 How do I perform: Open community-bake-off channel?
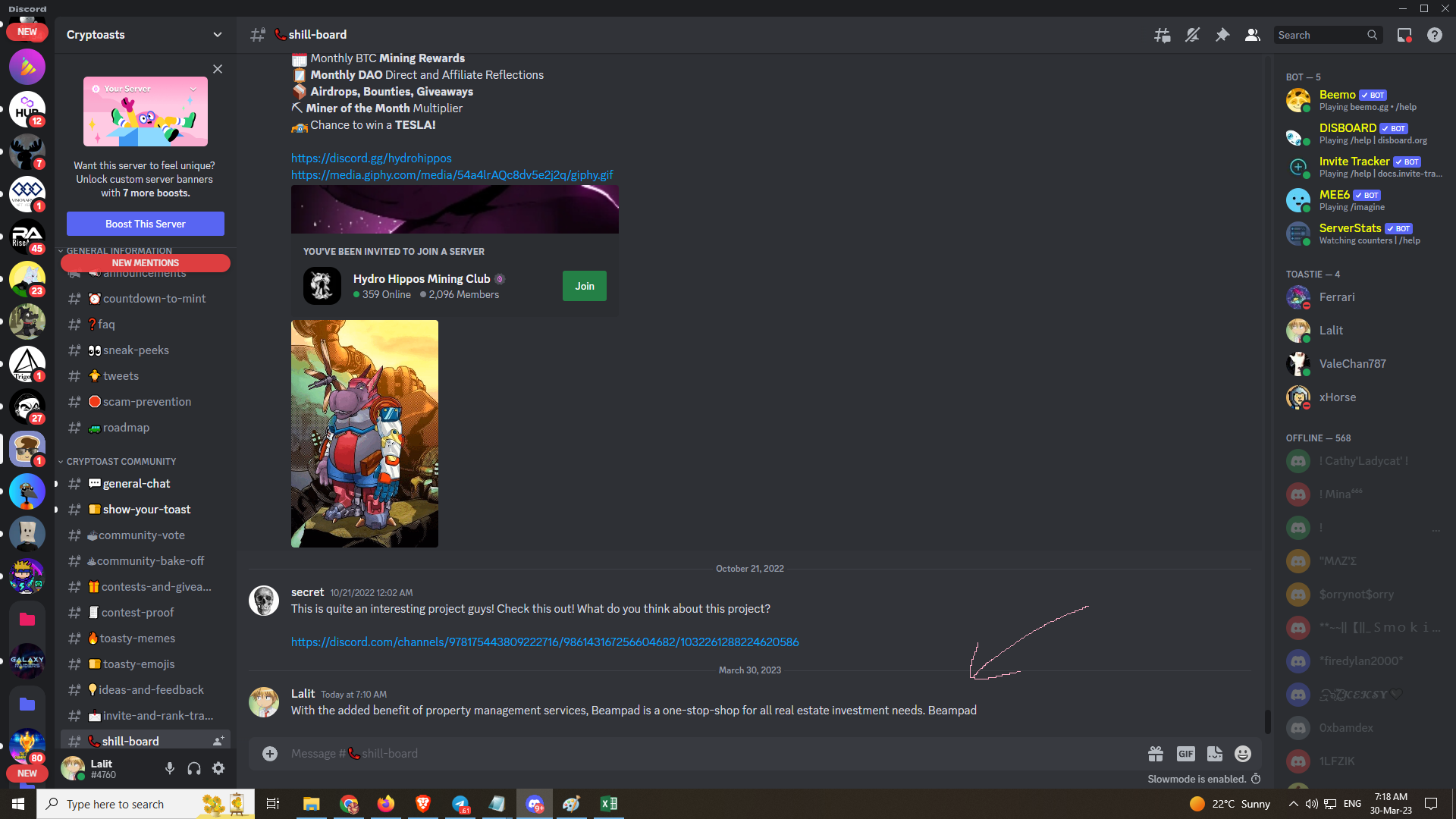tap(146, 561)
